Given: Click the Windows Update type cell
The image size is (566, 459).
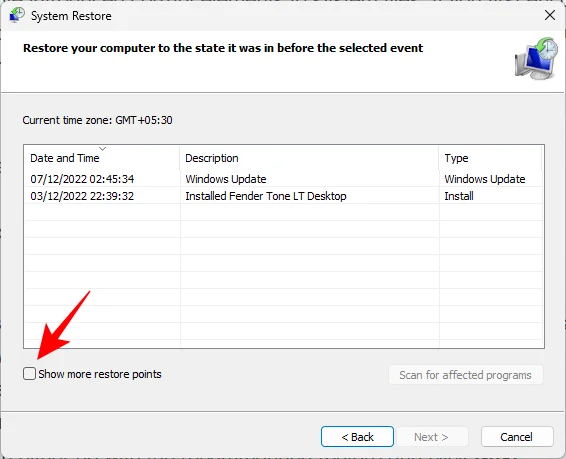Looking at the screenshot, I should point(485,179).
